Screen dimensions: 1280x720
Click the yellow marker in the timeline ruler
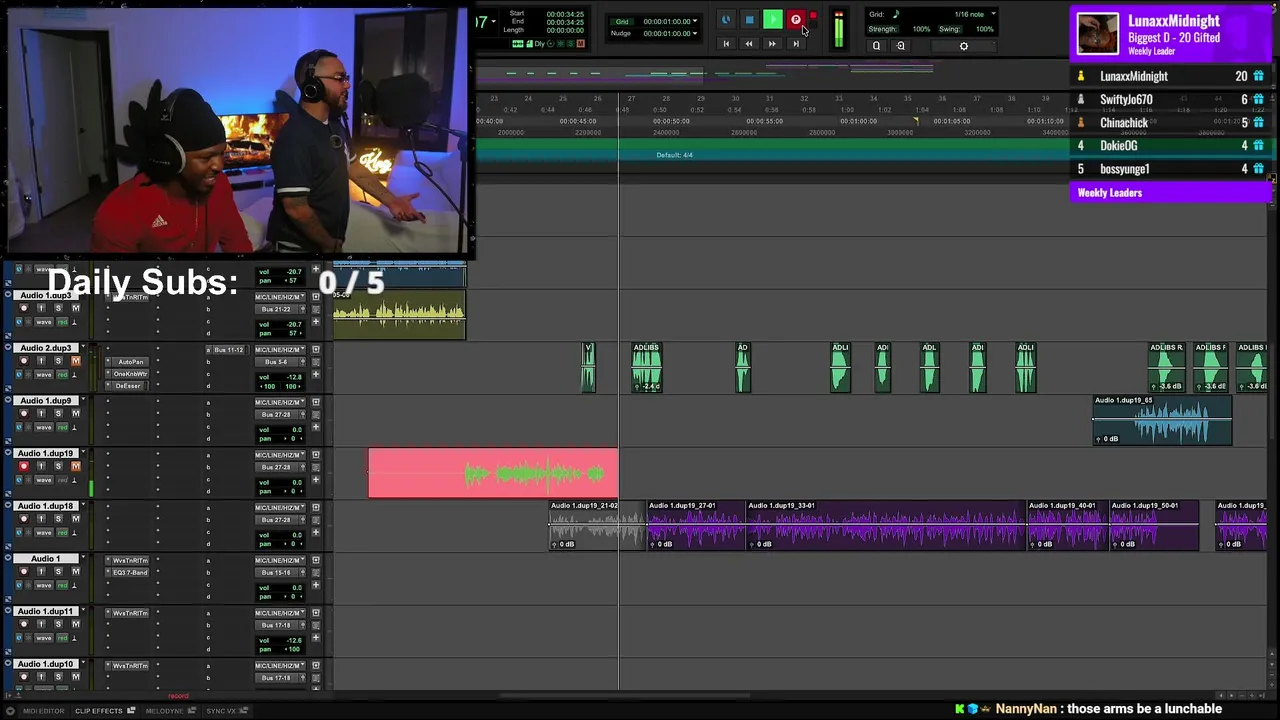click(x=915, y=121)
